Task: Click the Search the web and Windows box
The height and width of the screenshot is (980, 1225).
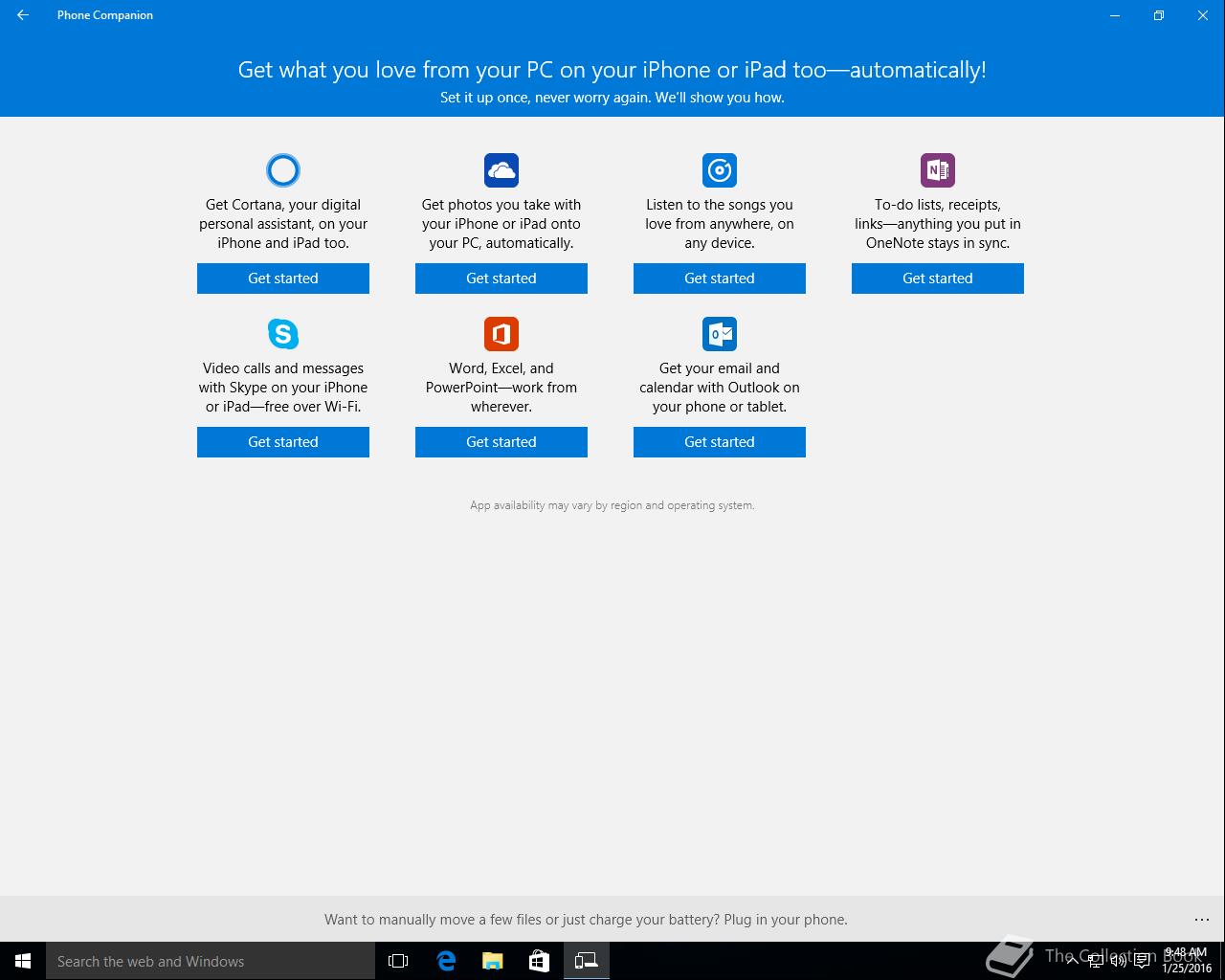Action: coord(211,961)
